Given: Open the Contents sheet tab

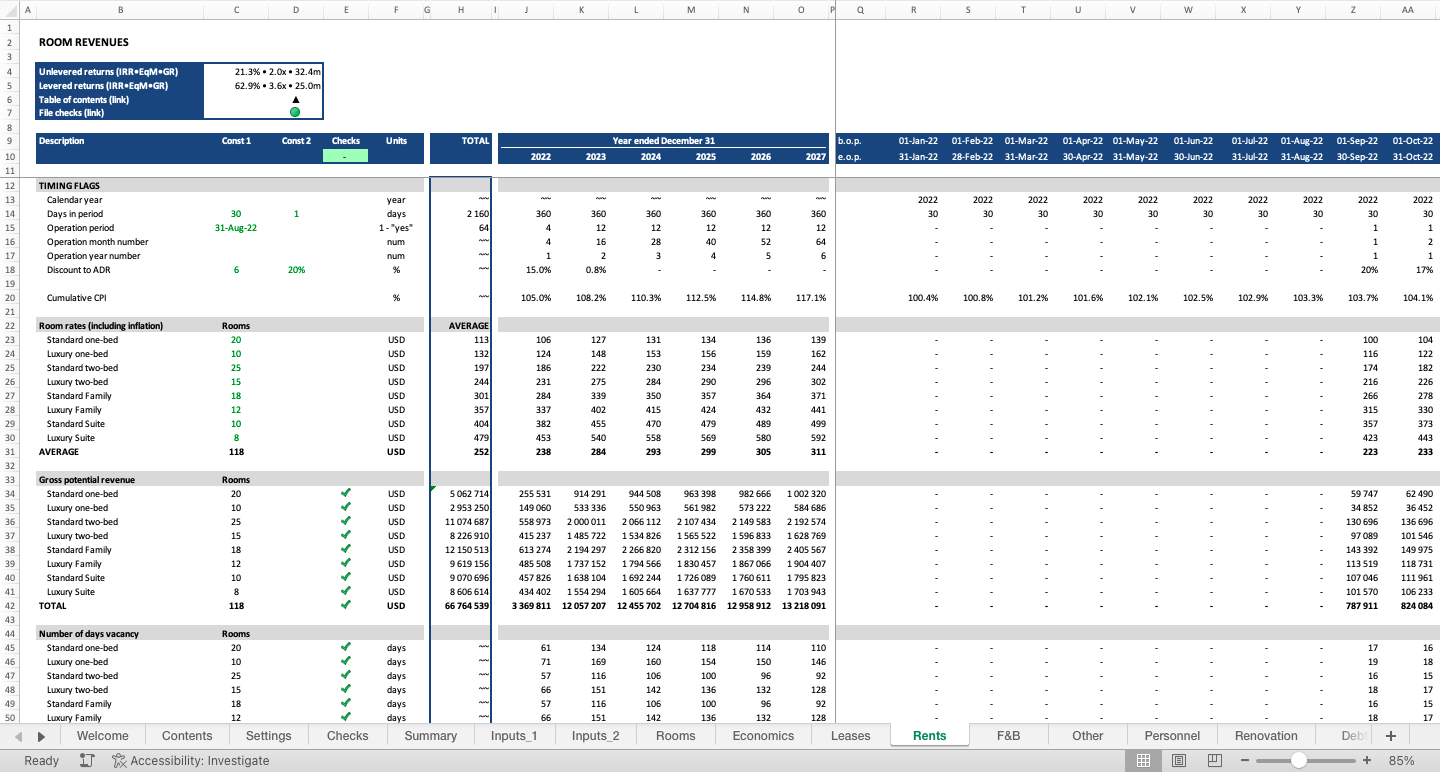Looking at the screenshot, I should [x=187, y=736].
